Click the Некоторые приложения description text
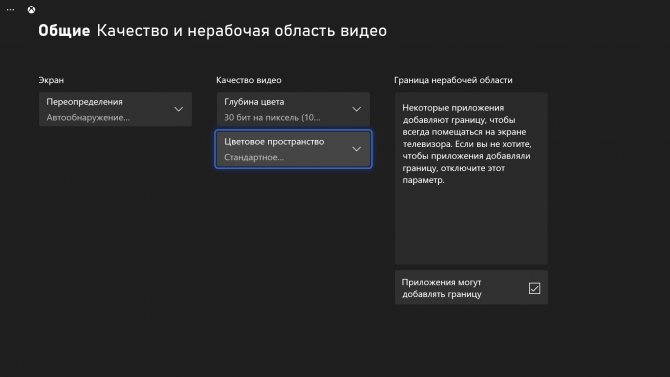This screenshot has height=377, width=670. pyautogui.click(x=467, y=144)
